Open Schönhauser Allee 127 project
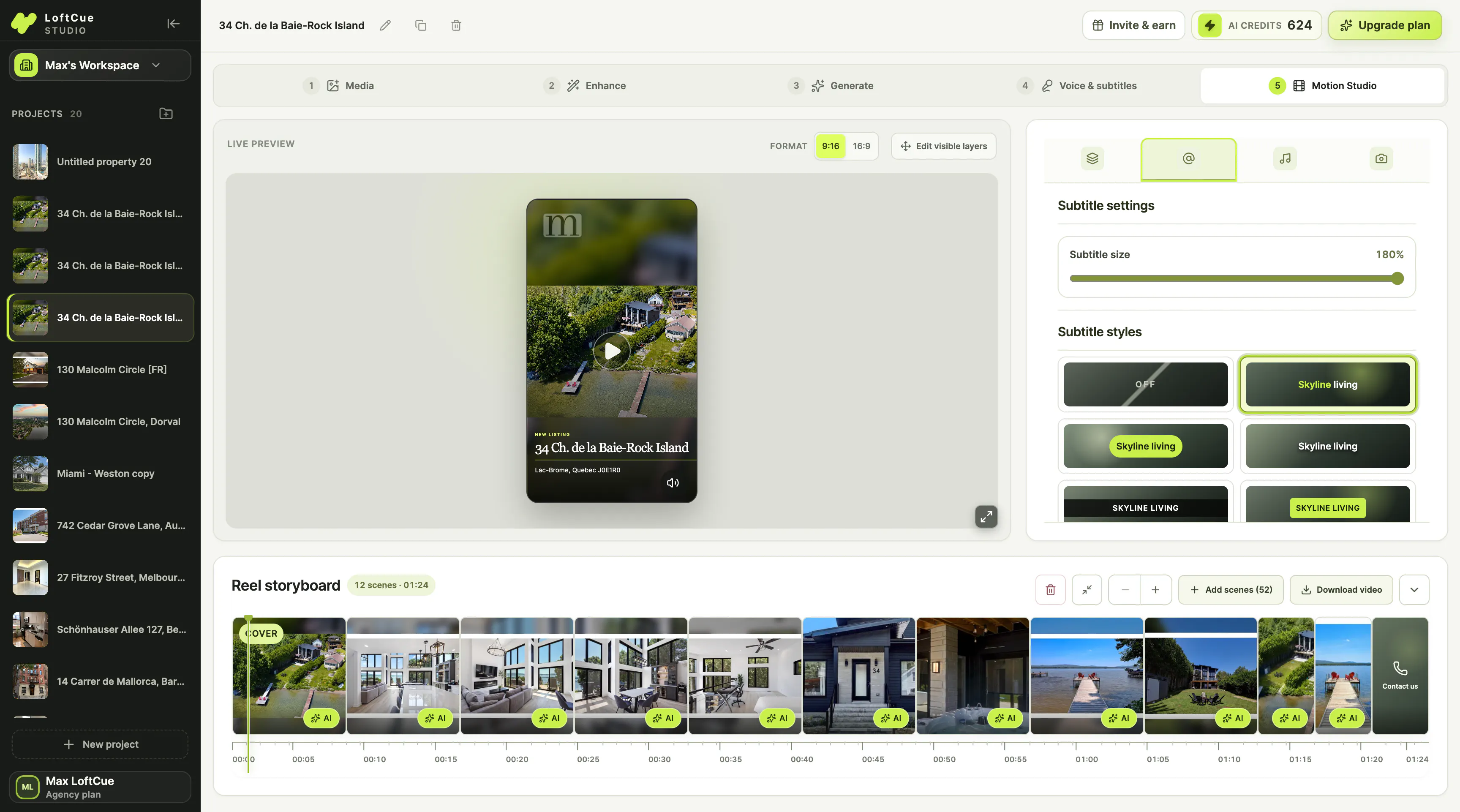Image resolution: width=1460 pixels, height=812 pixels. pyautogui.click(x=100, y=629)
